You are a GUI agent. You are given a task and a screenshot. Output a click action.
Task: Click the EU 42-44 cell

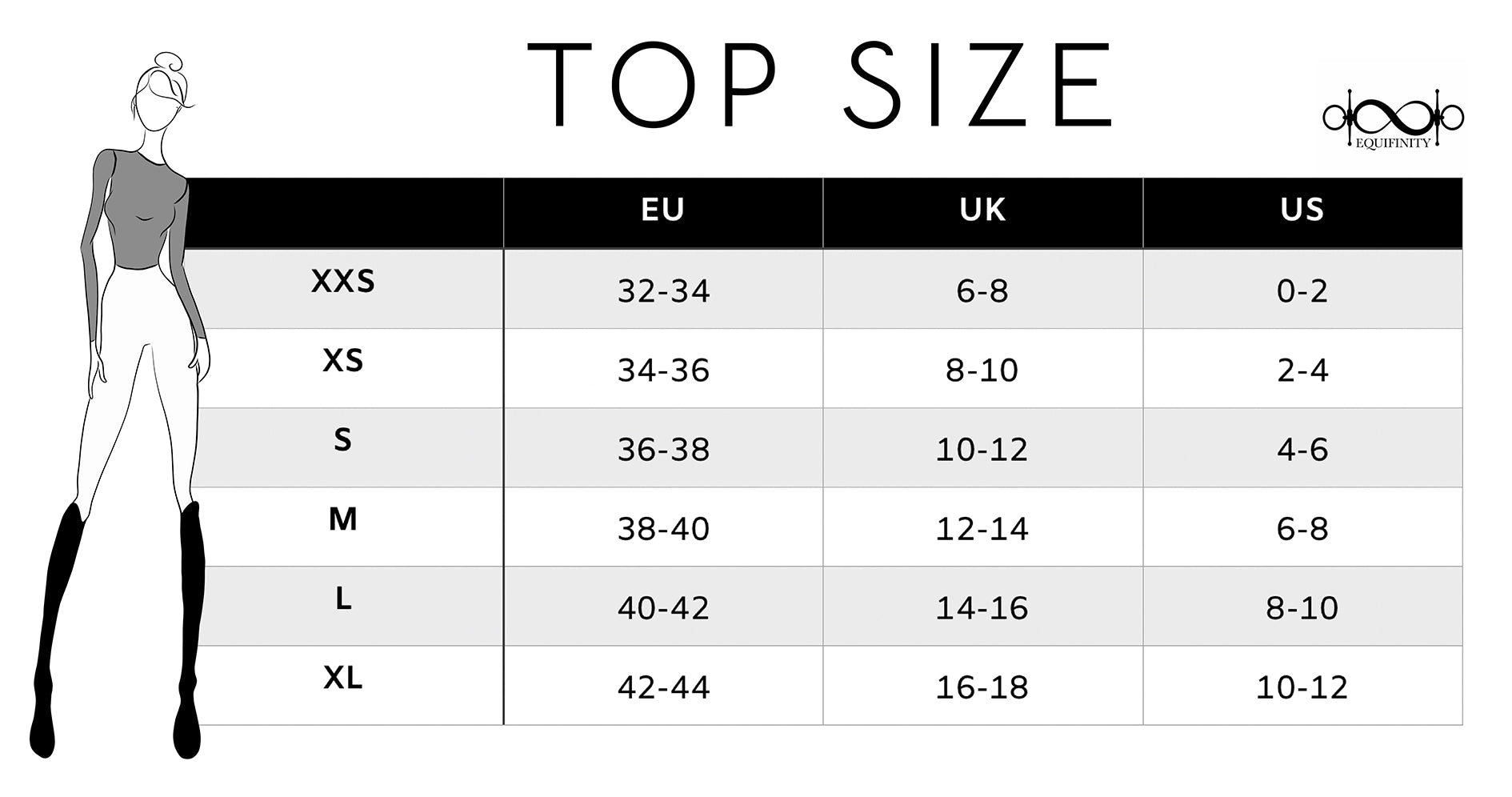[663, 687]
